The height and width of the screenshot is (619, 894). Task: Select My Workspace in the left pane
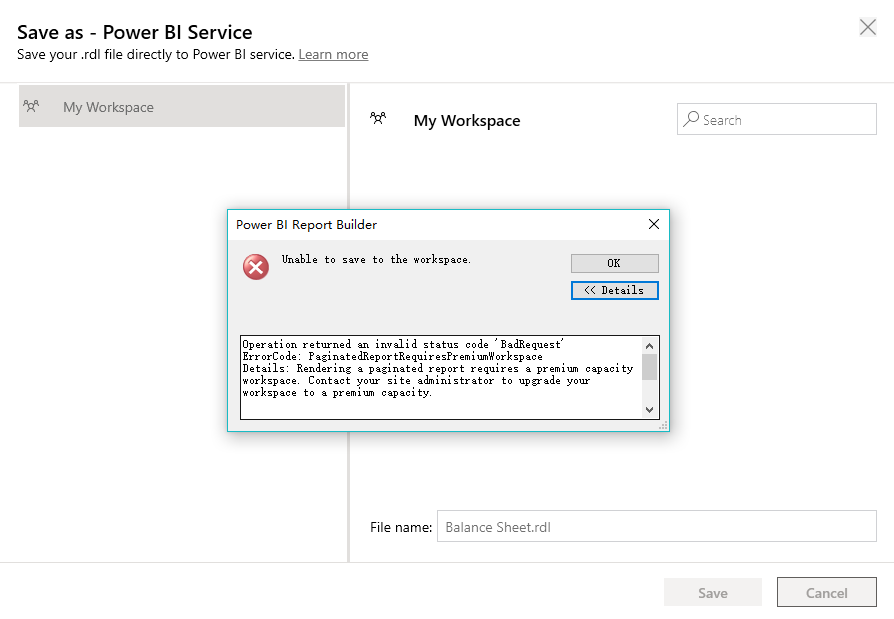[182, 106]
